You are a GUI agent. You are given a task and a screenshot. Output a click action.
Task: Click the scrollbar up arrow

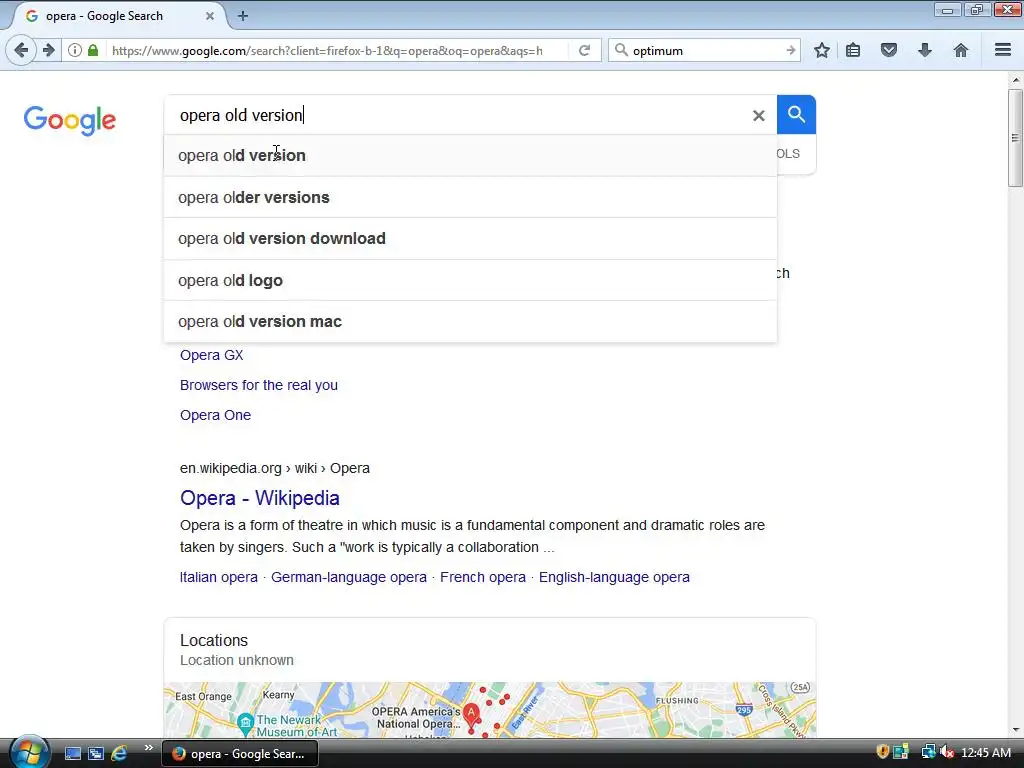click(x=1015, y=80)
